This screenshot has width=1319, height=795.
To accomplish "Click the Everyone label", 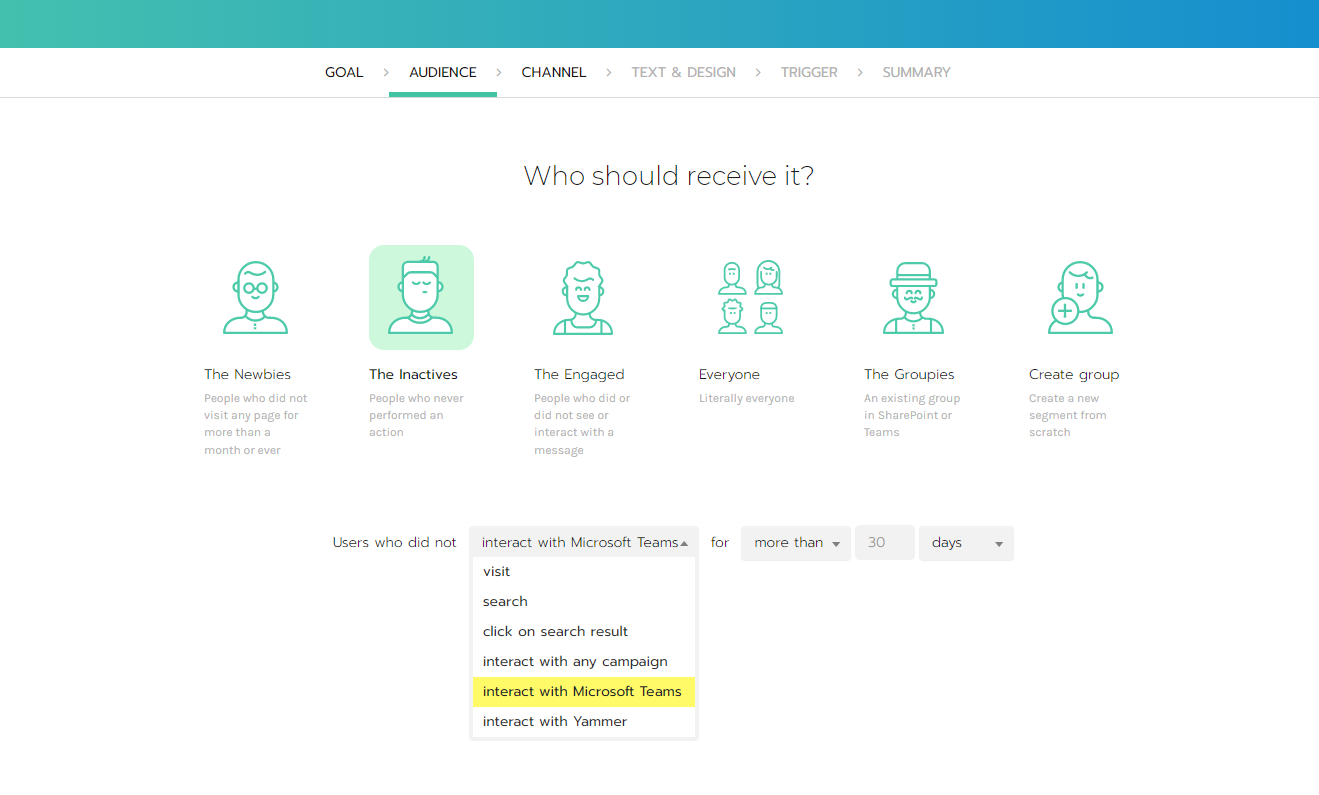I will (x=729, y=375).
